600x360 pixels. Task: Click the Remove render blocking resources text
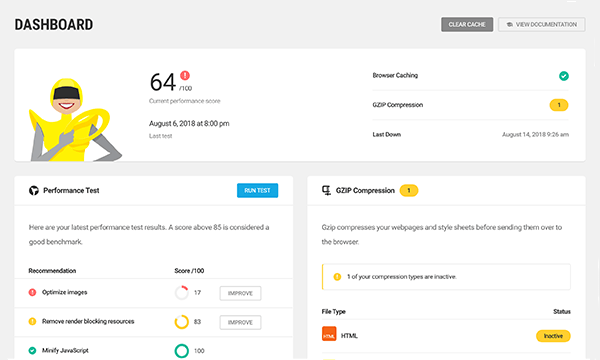pyautogui.click(x=88, y=321)
